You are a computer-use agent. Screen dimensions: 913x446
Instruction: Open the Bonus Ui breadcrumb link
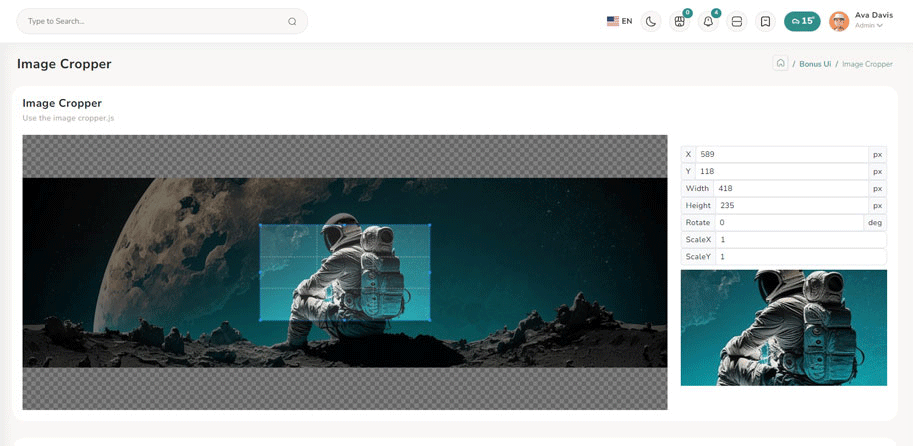click(815, 64)
